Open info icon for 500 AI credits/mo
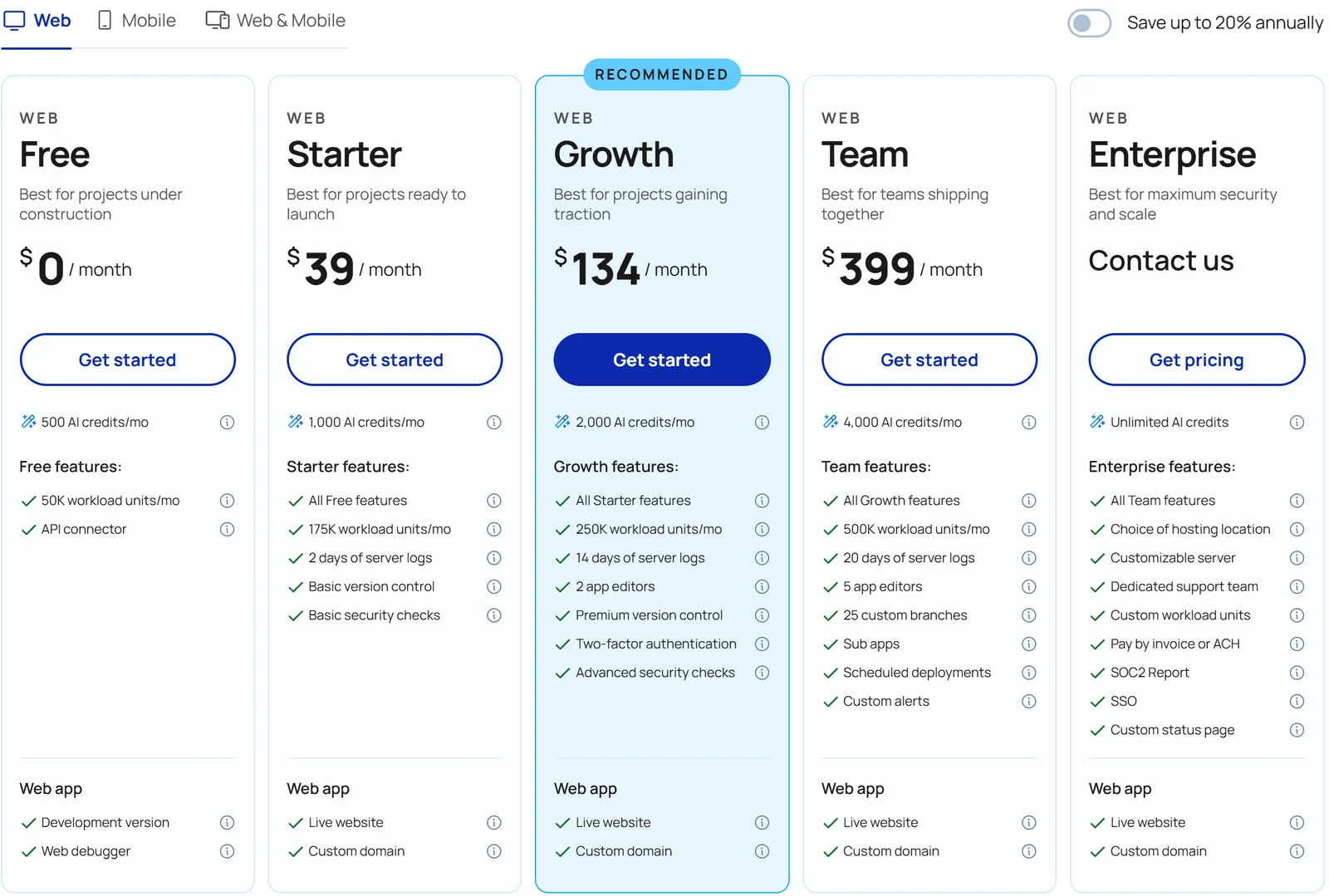This screenshot has width=1329, height=896. [x=227, y=423]
